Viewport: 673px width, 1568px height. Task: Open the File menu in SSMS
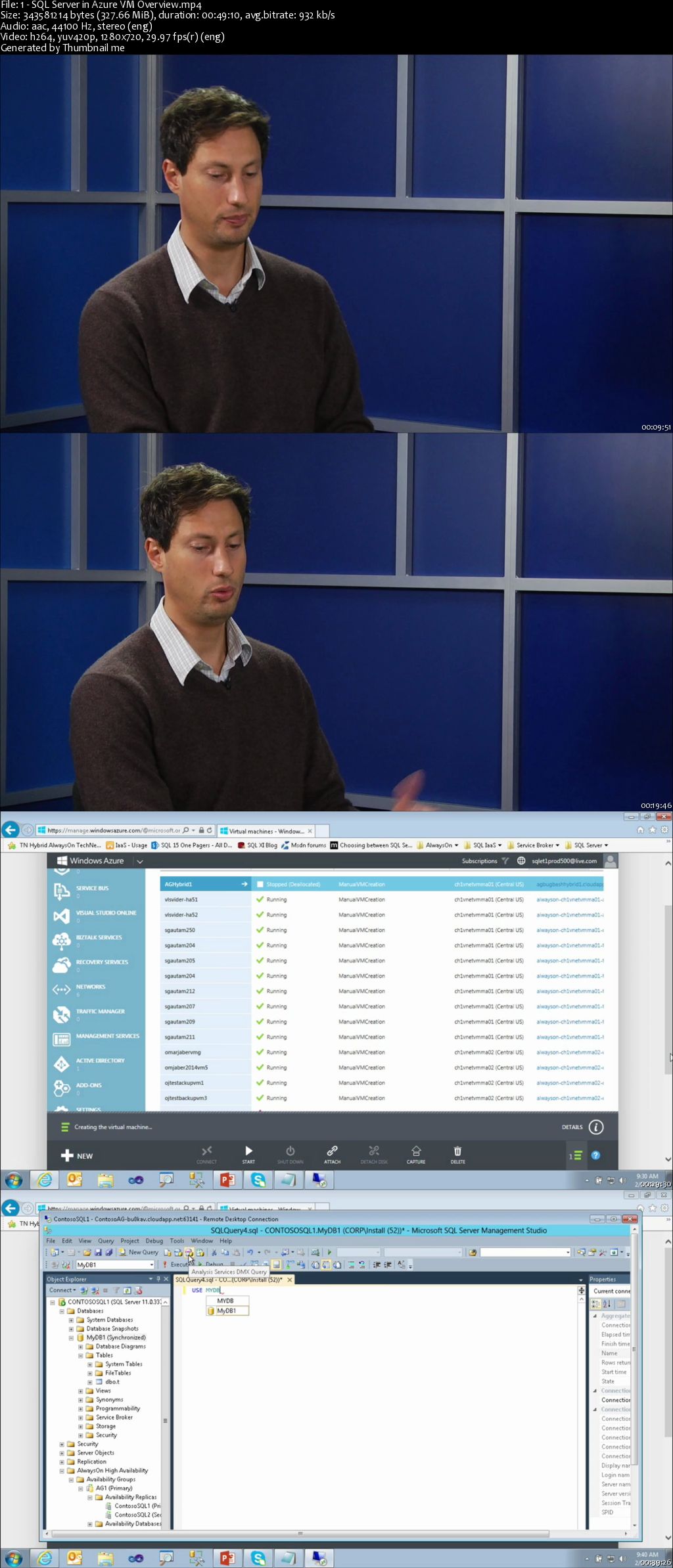click(51, 1241)
